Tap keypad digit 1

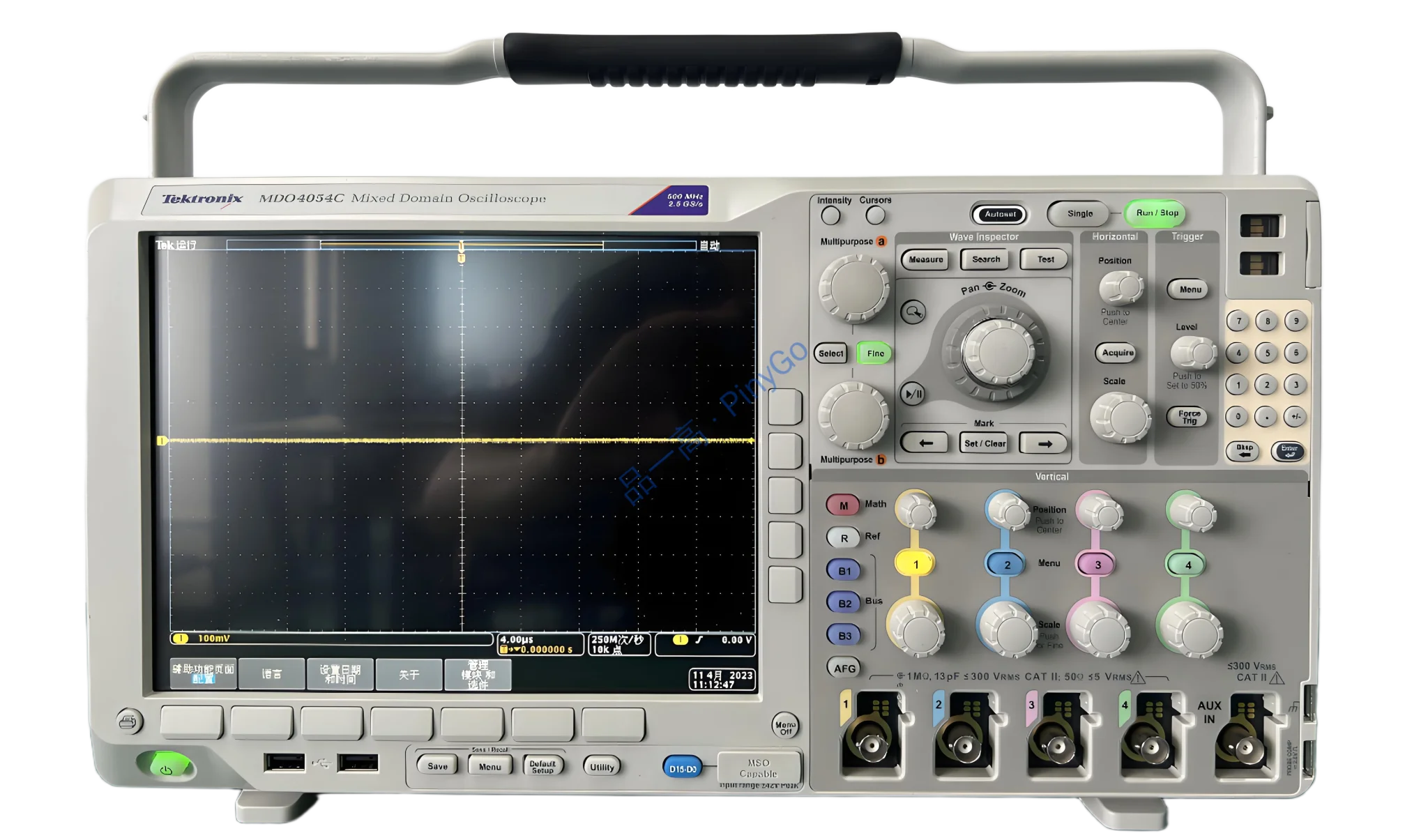[x=1238, y=384]
